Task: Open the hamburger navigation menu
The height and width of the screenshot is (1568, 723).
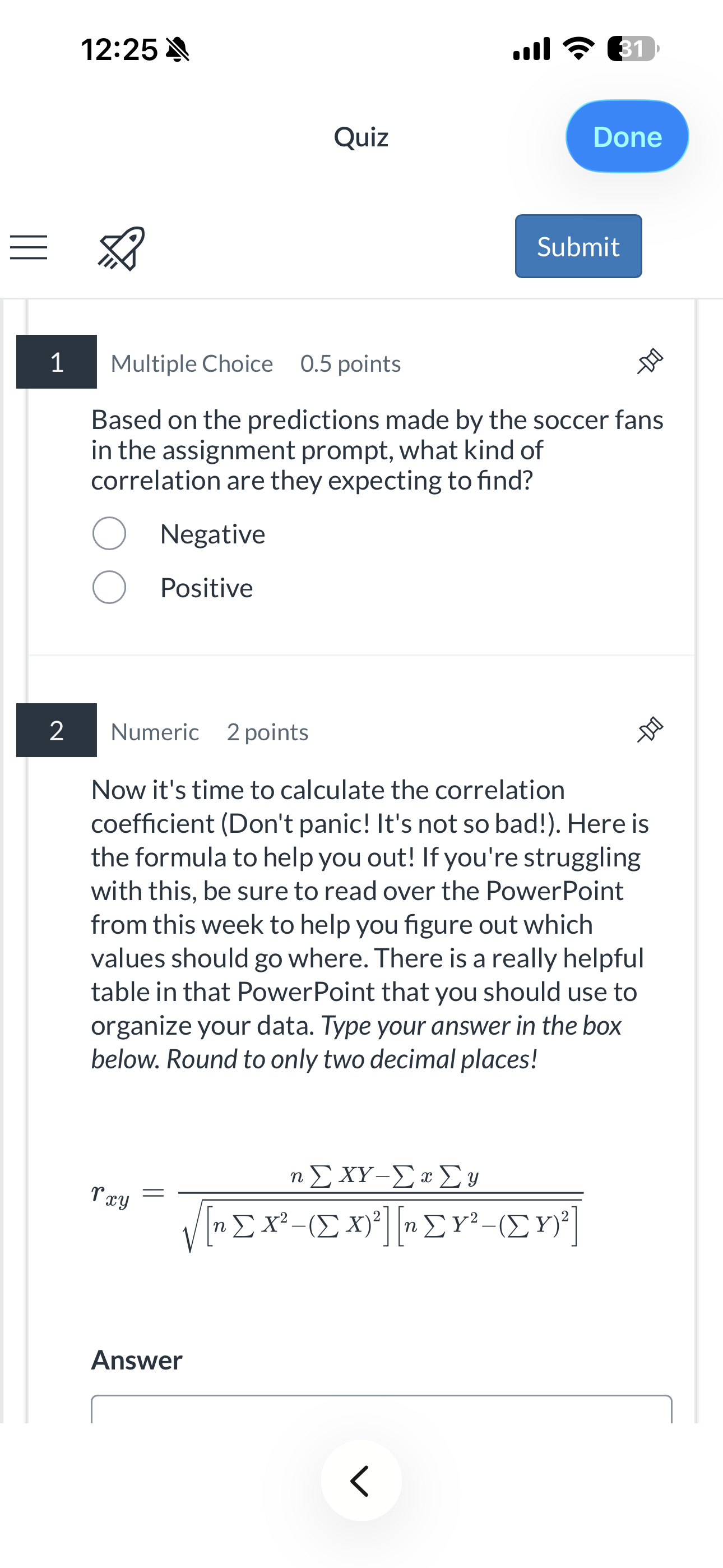Action: (x=29, y=247)
